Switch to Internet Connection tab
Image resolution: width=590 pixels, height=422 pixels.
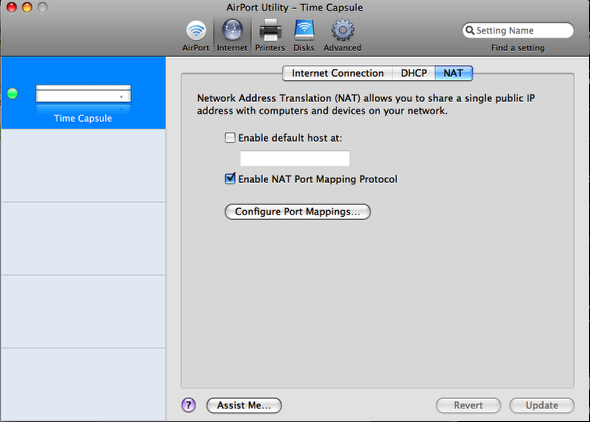point(338,73)
